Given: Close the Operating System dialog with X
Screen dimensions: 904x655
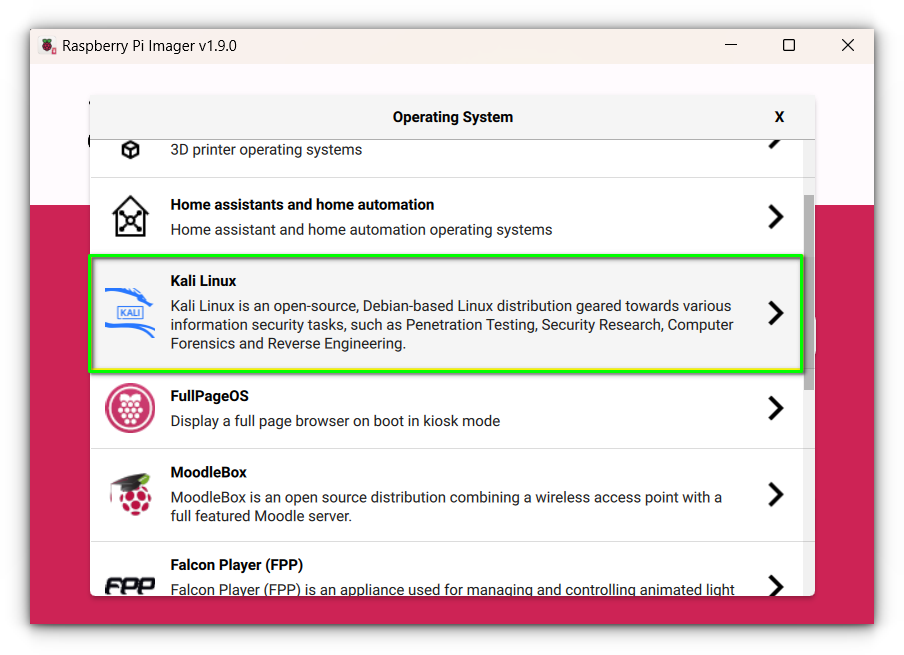Looking at the screenshot, I should 779,117.
